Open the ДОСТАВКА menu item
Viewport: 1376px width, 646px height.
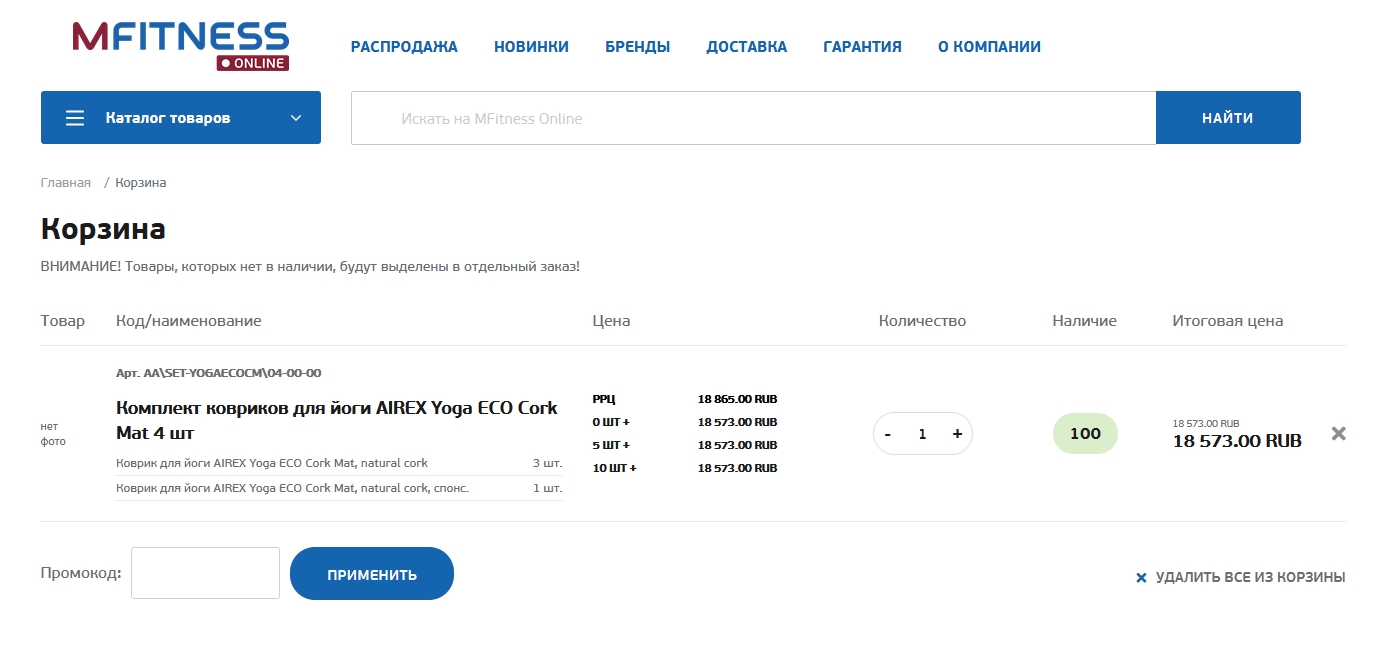(x=746, y=47)
